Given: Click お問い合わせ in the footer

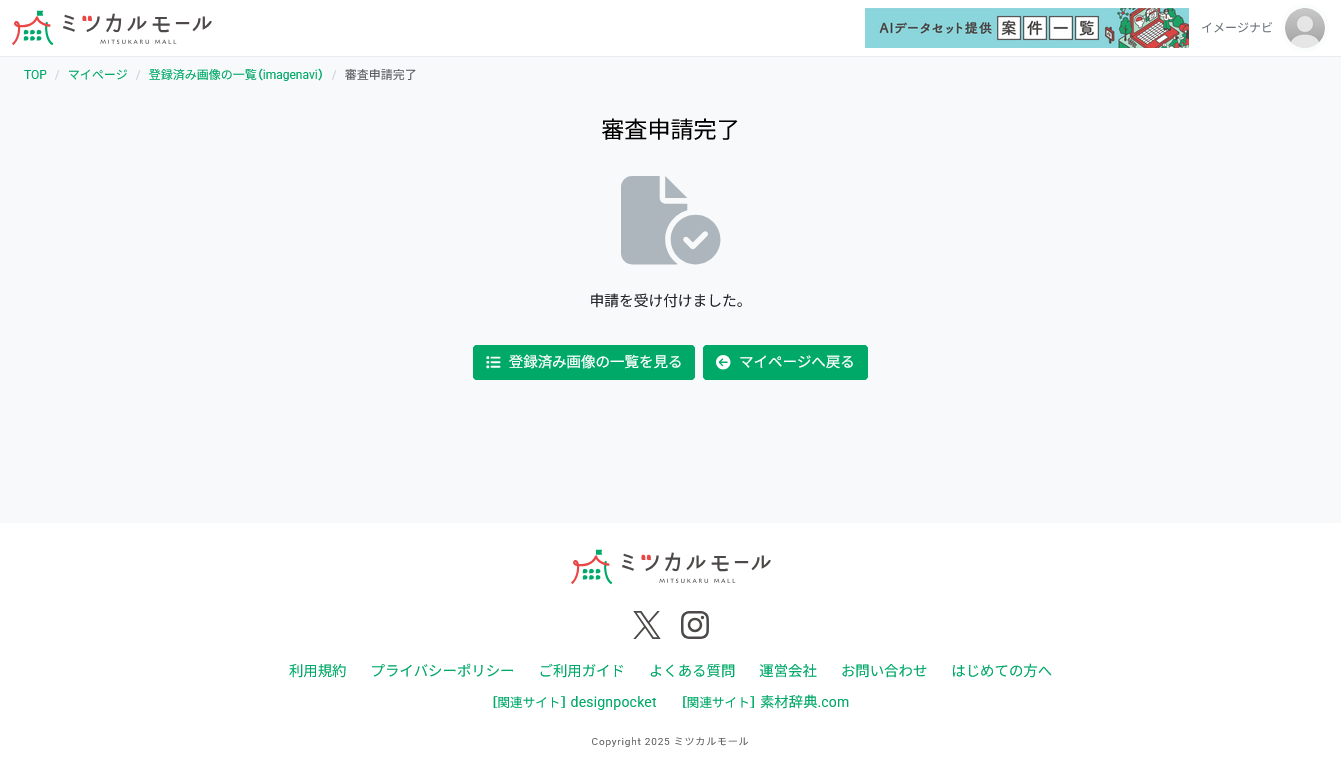Looking at the screenshot, I should tap(884, 671).
